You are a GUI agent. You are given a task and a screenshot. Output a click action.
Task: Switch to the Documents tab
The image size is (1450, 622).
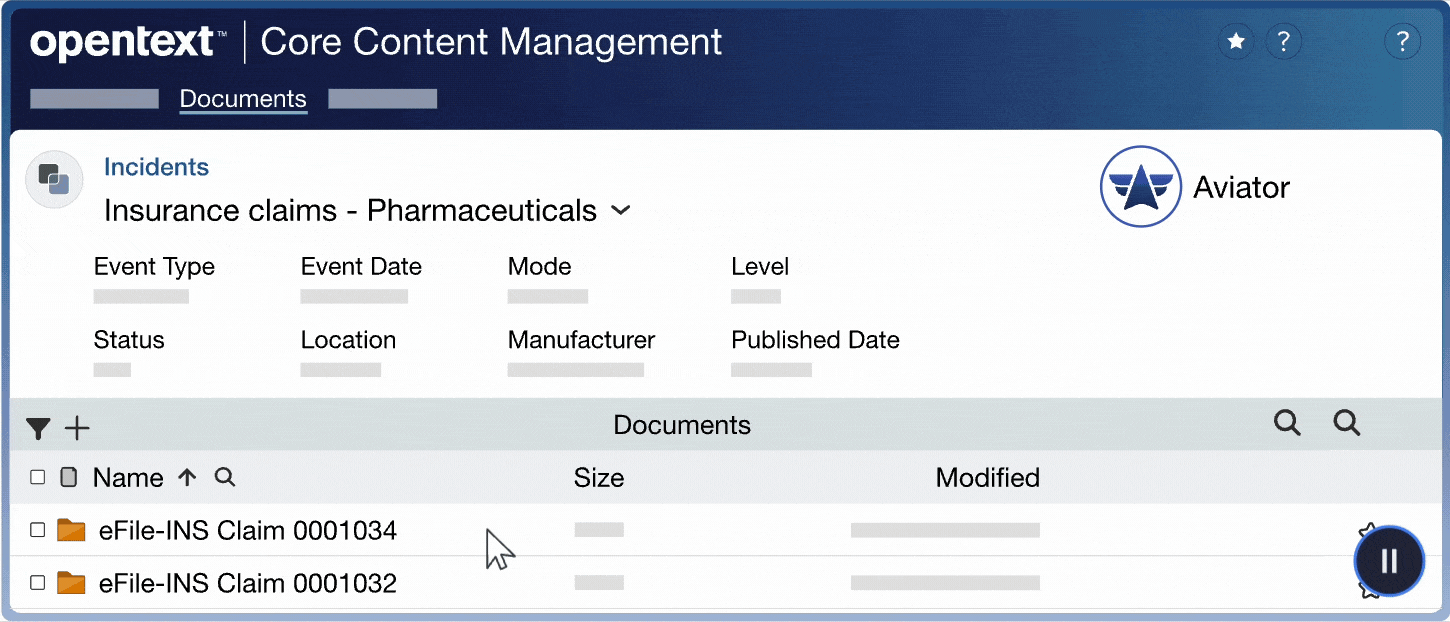coord(243,99)
